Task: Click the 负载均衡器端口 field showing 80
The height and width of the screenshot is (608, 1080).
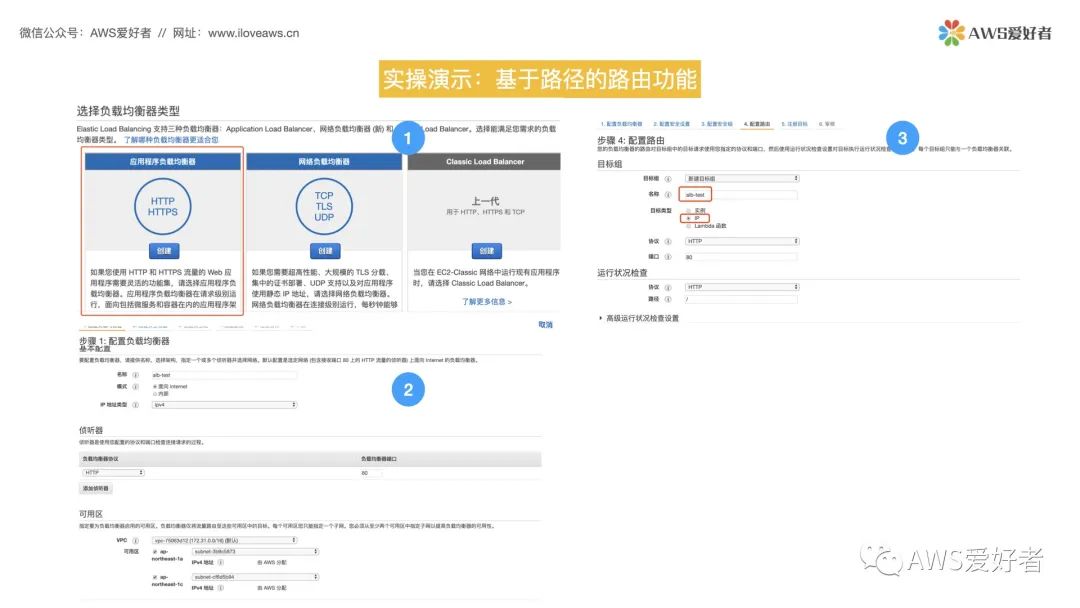Action: click(372, 473)
